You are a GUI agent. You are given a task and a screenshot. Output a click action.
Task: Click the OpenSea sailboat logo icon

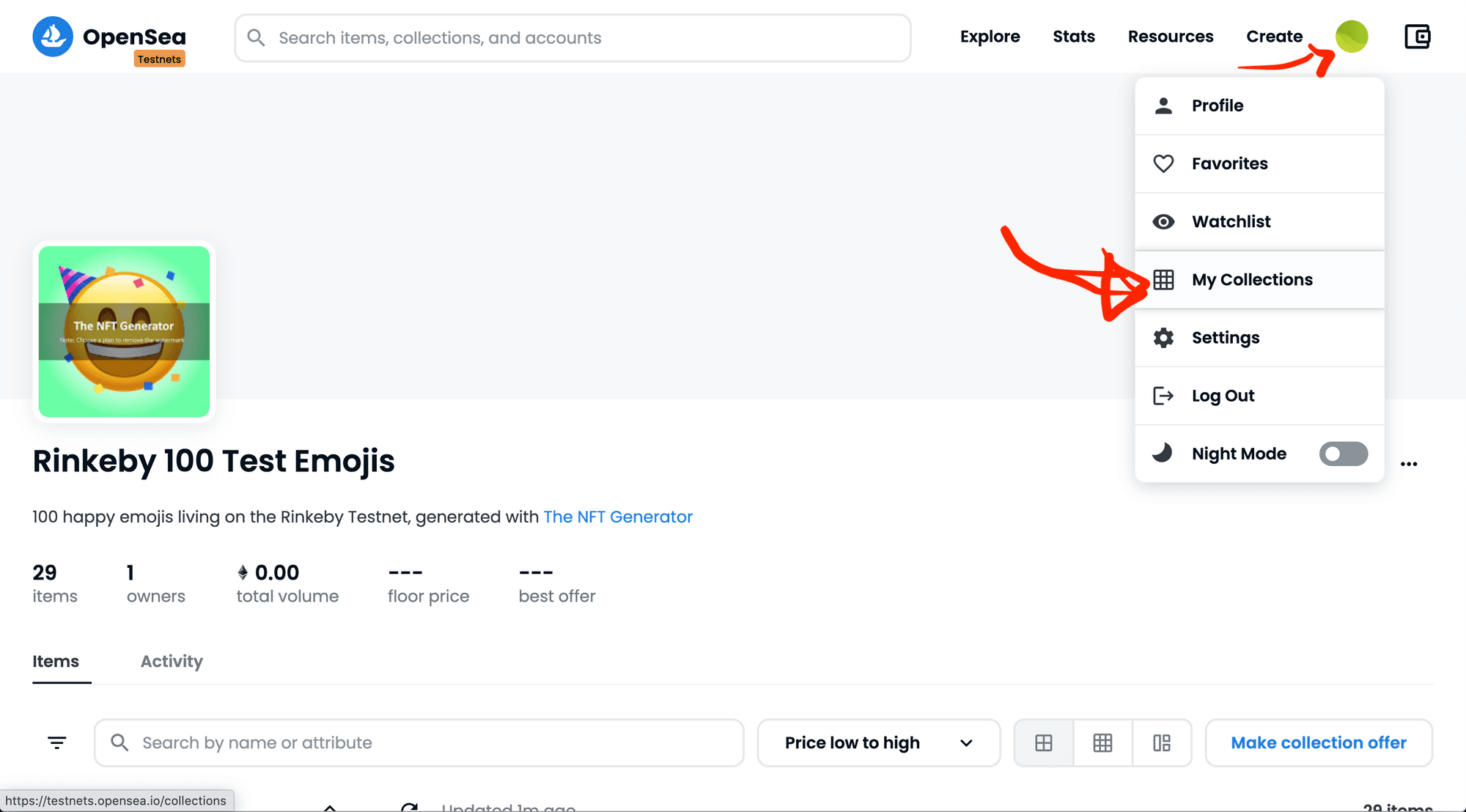(x=52, y=36)
